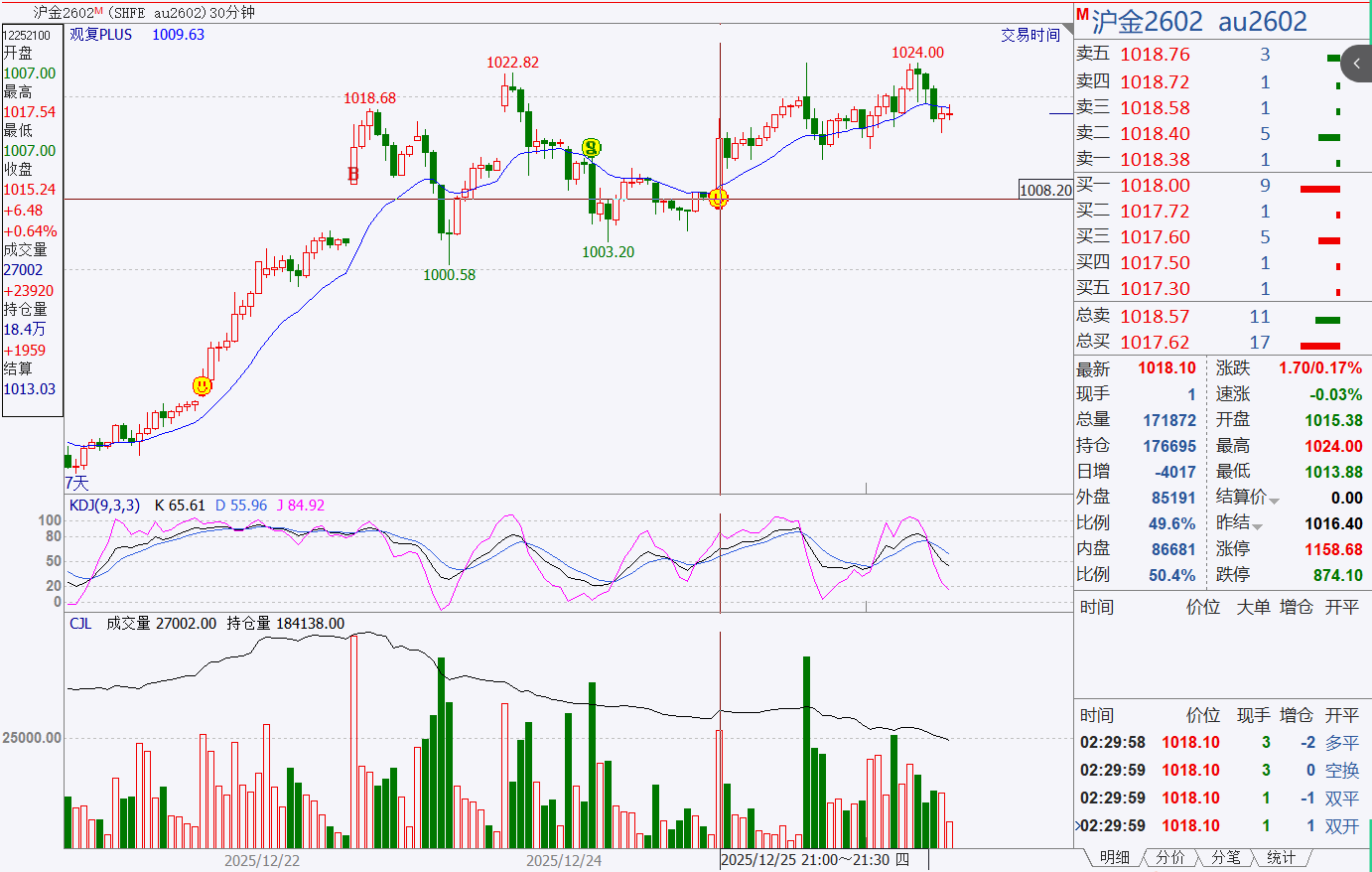1372x872 pixels.
Task: Click the small arrow beside last trade row
Action: (1078, 825)
